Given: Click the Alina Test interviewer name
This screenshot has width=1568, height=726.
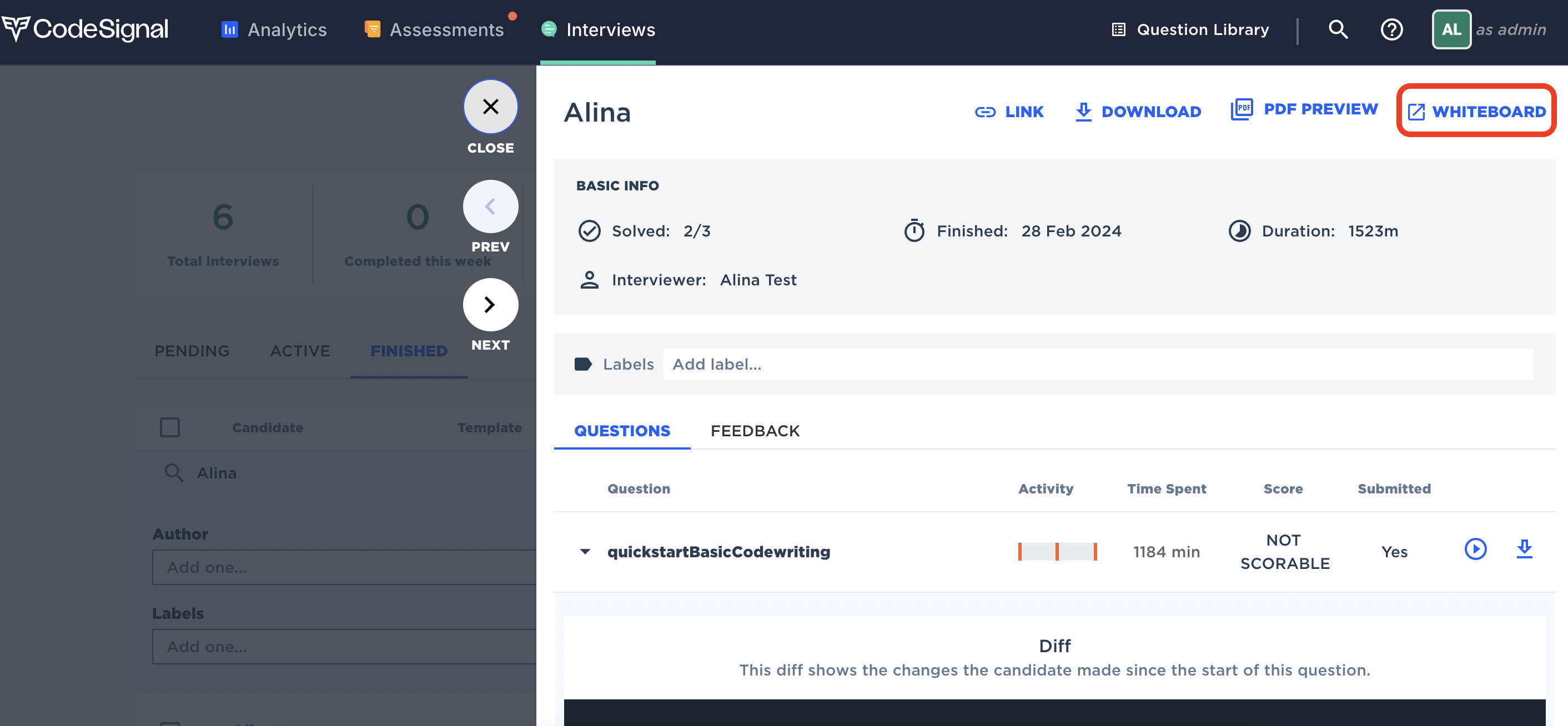Looking at the screenshot, I should [x=758, y=280].
